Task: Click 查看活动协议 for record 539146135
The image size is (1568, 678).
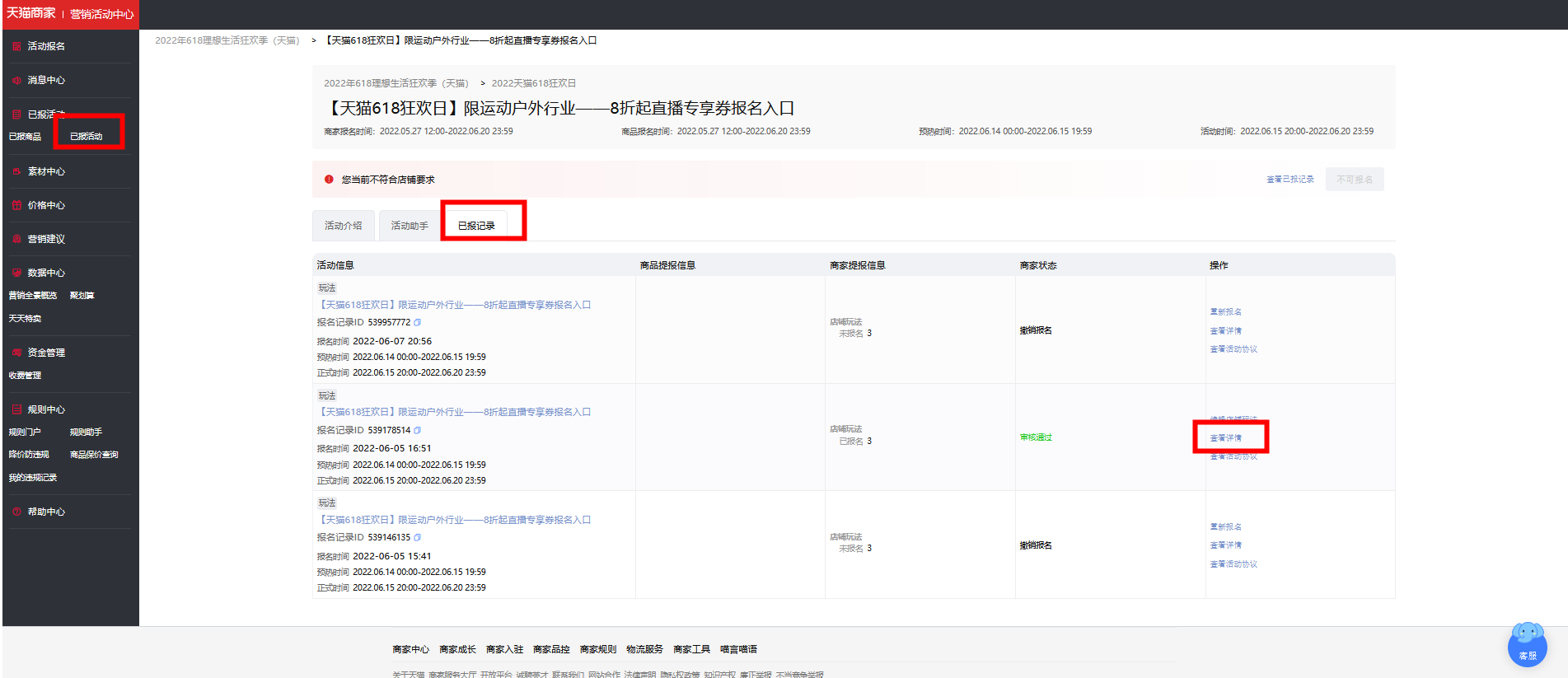Action: (x=1233, y=564)
